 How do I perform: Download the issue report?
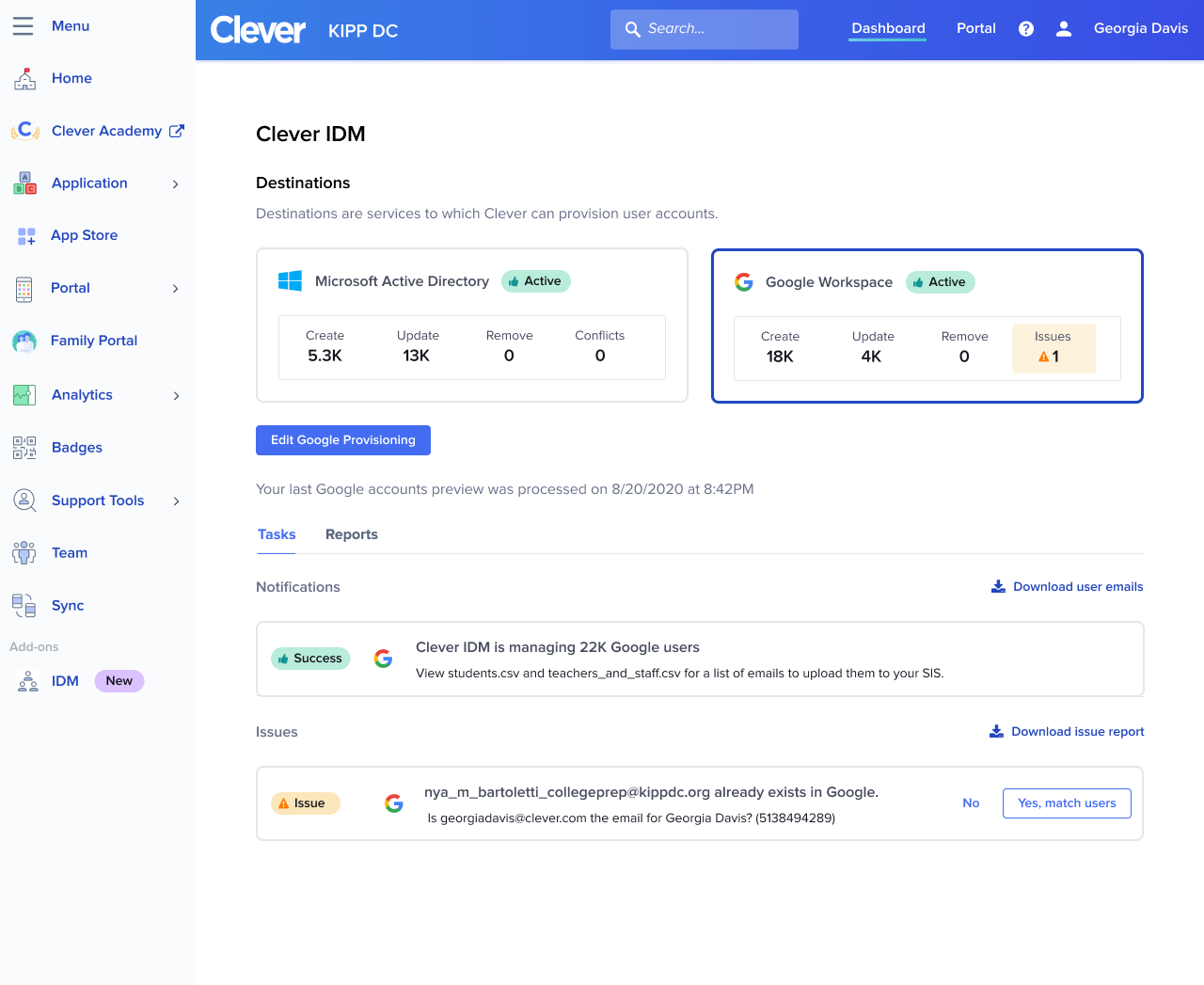point(1066,731)
